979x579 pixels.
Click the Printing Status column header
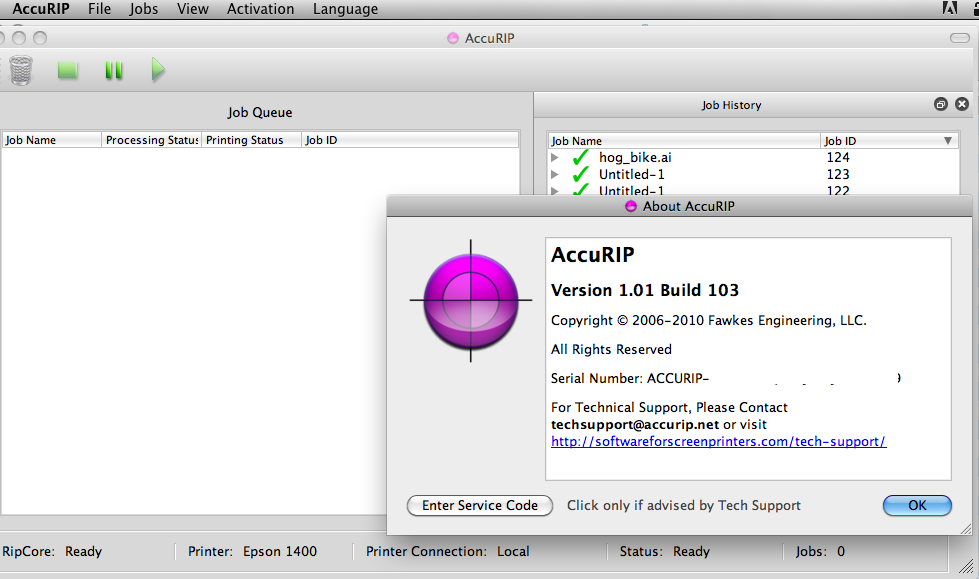251,140
